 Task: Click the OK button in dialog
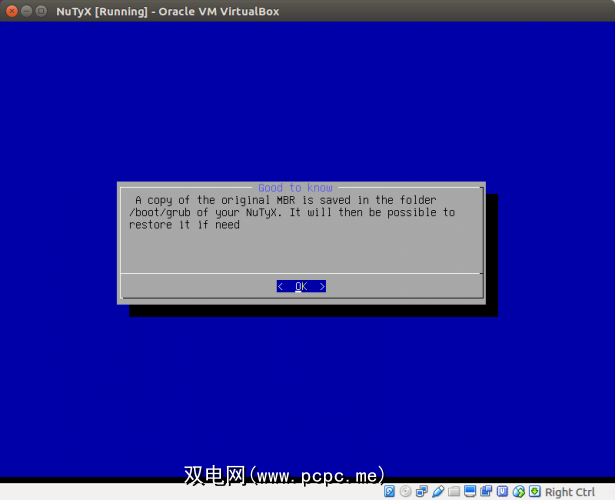point(301,286)
